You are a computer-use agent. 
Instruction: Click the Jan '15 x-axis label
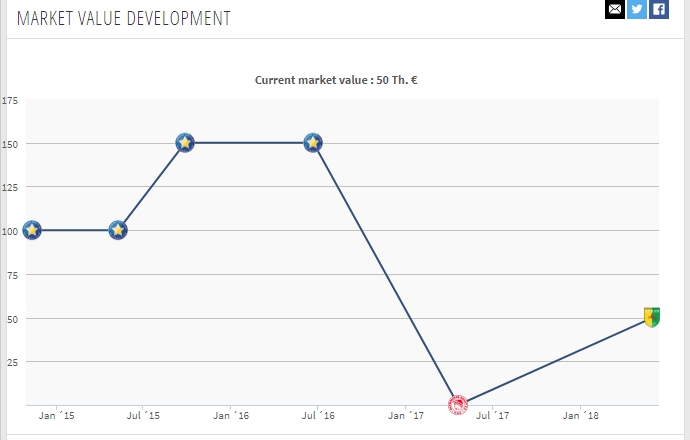click(x=56, y=415)
